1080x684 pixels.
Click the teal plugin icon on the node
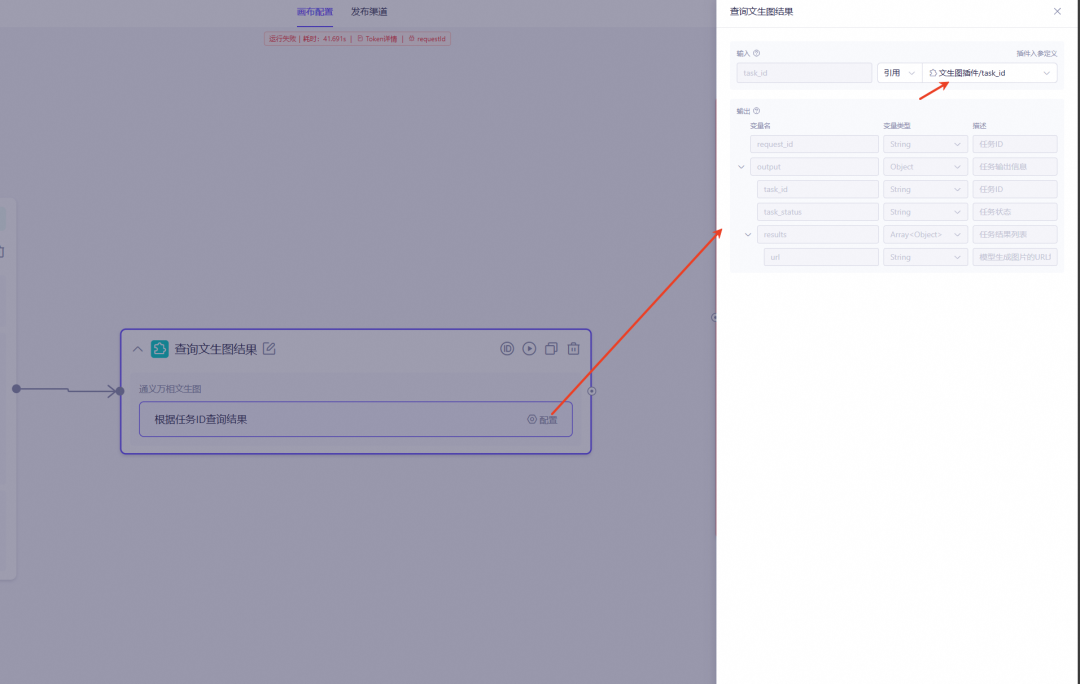tap(160, 349)
